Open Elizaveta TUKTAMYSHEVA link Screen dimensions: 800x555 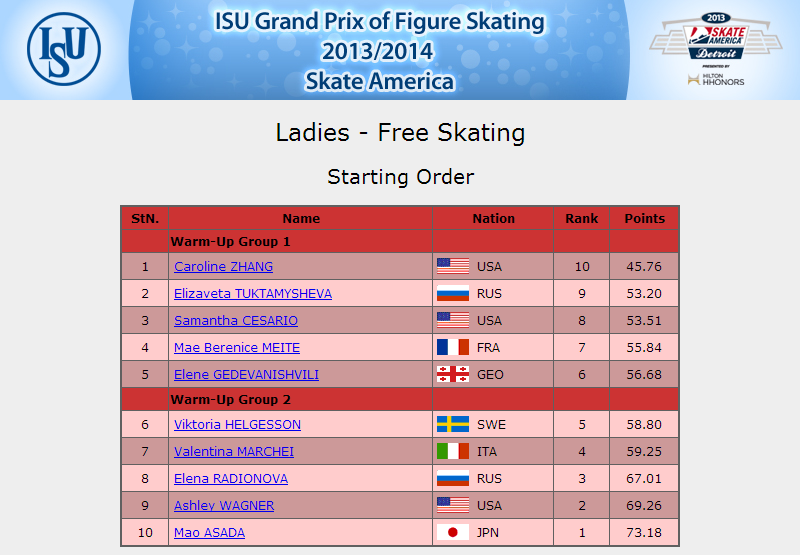(253, 294)
